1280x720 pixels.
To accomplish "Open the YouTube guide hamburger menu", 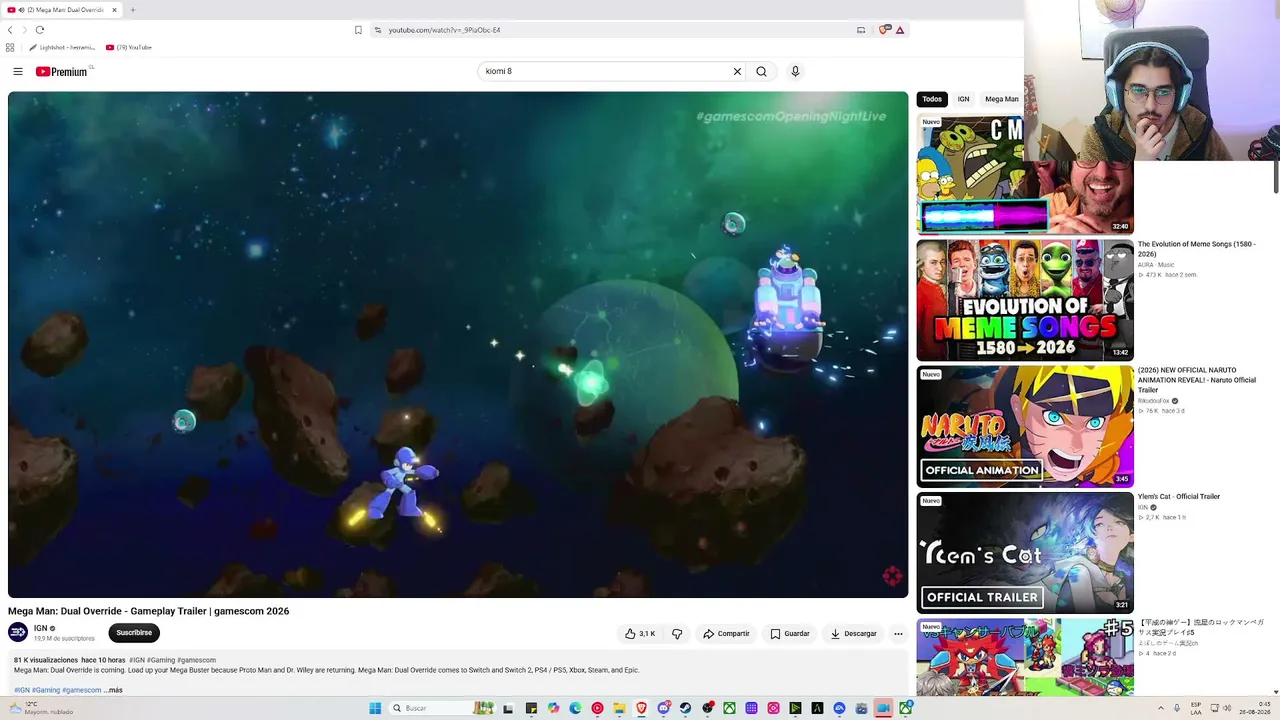I will (x=18, y=71).
